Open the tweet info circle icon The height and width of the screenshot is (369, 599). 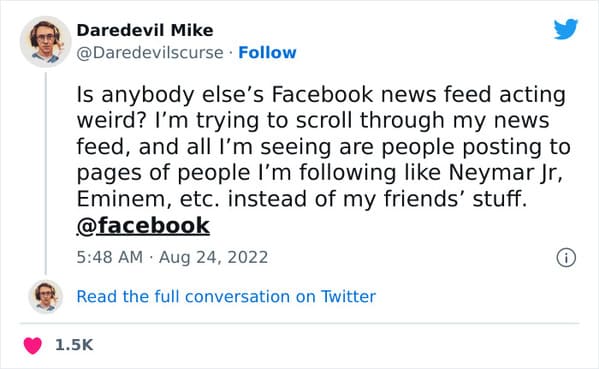tap(566, 257)
